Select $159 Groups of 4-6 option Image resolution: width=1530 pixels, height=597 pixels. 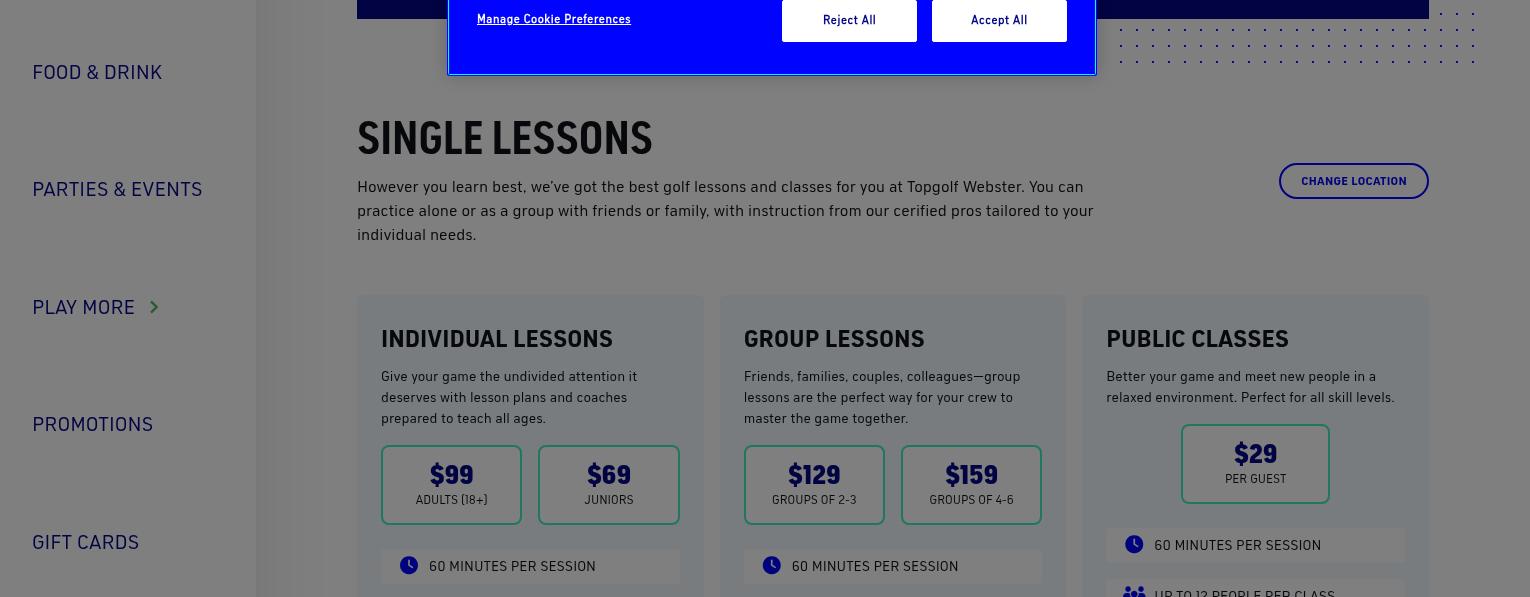coord(971,484)
